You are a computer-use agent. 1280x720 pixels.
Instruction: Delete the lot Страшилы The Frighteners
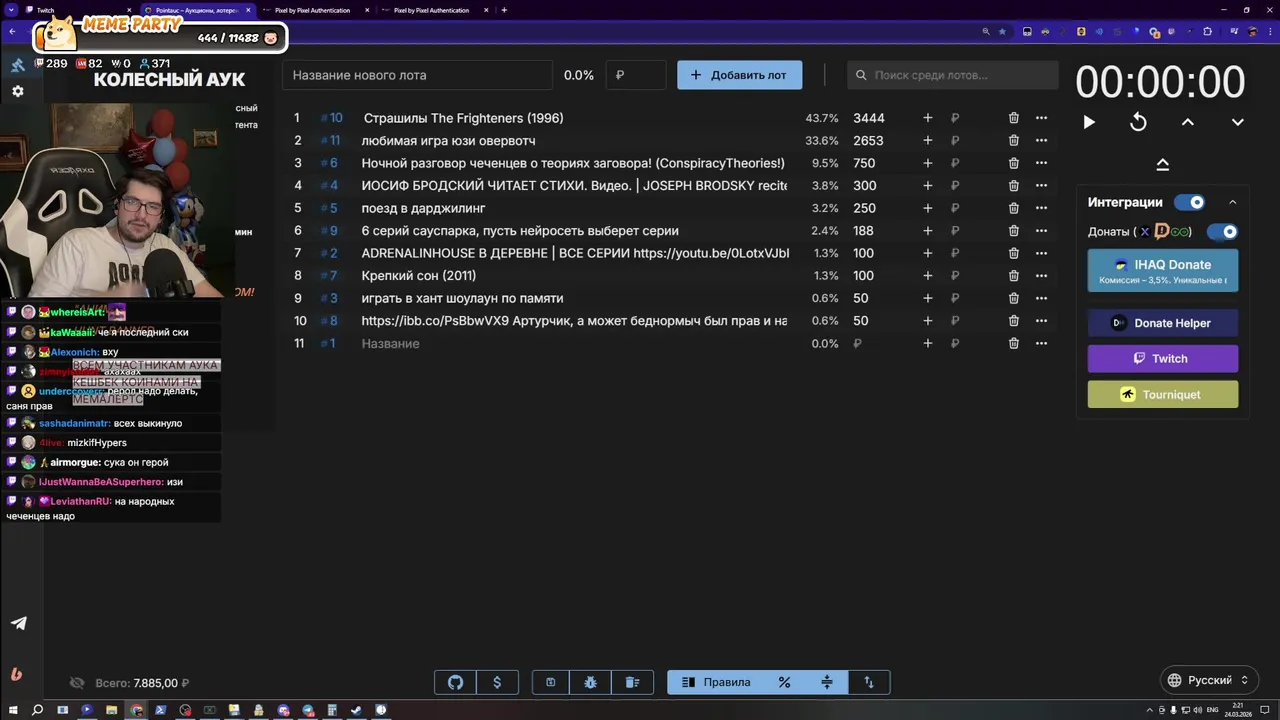(1014, 118)
